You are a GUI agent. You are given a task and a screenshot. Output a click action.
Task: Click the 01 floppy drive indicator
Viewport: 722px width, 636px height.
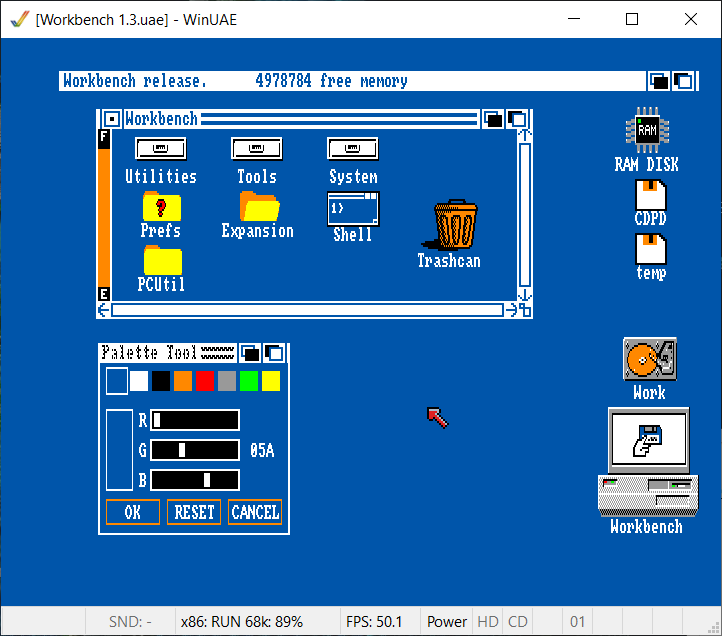click(x=577, y=622)
